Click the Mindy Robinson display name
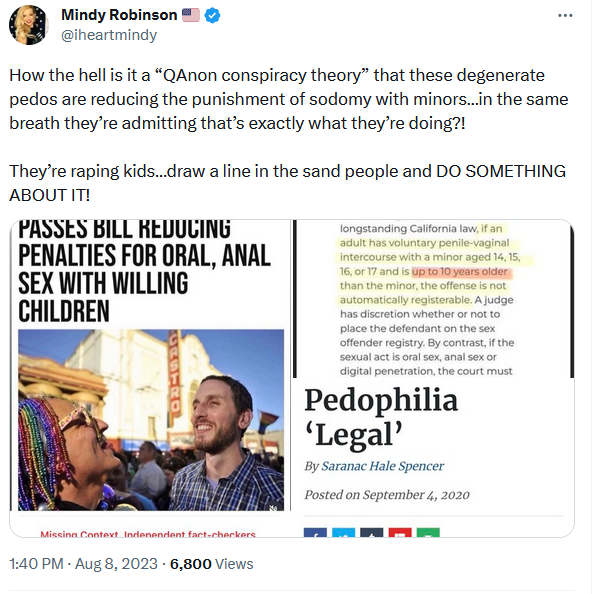The image size is (594, 594). (119, 15)
